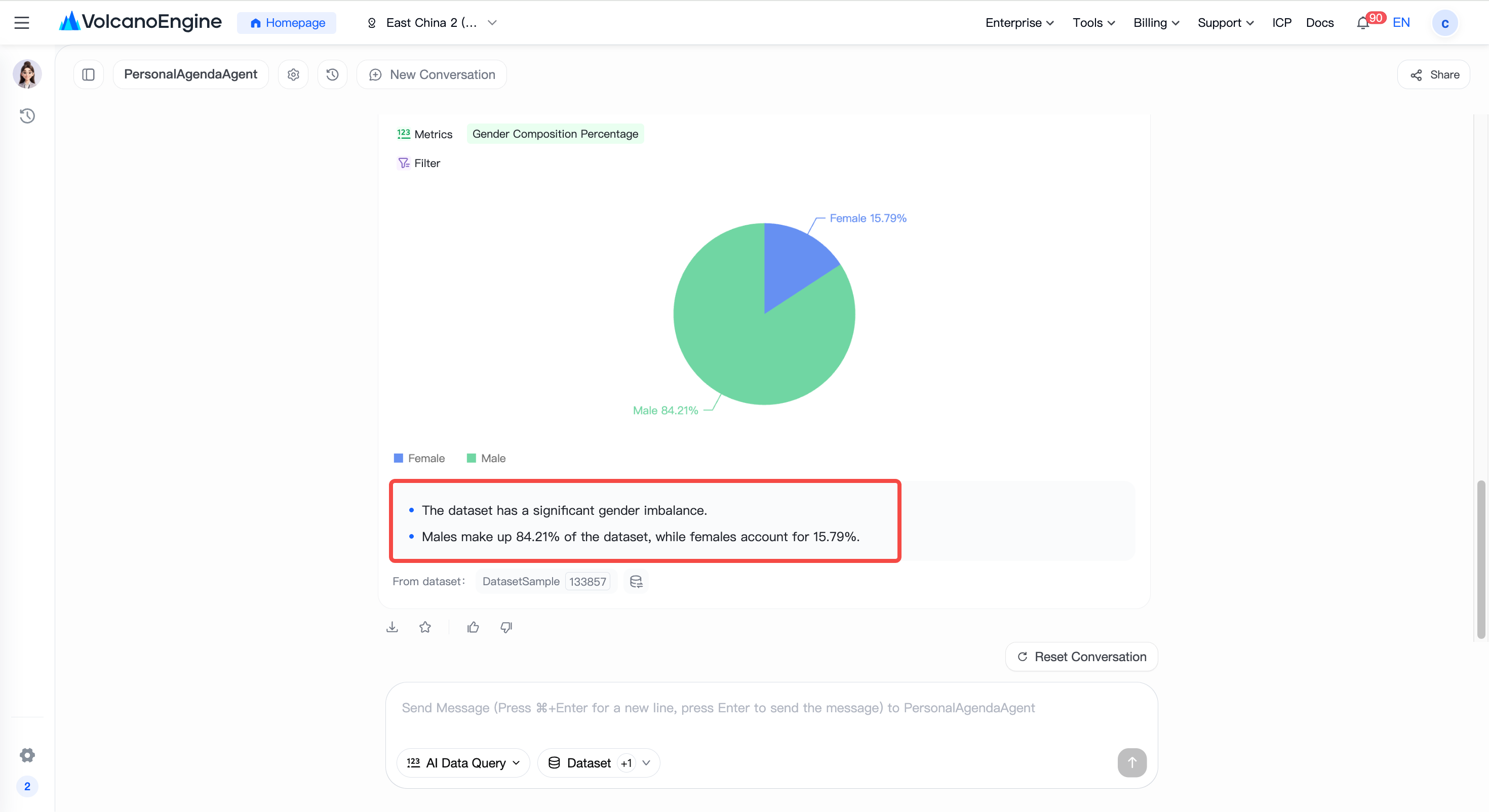Screen dimensions: 1489x812
Task: Switch language via EN
Action: point(1401,23)
